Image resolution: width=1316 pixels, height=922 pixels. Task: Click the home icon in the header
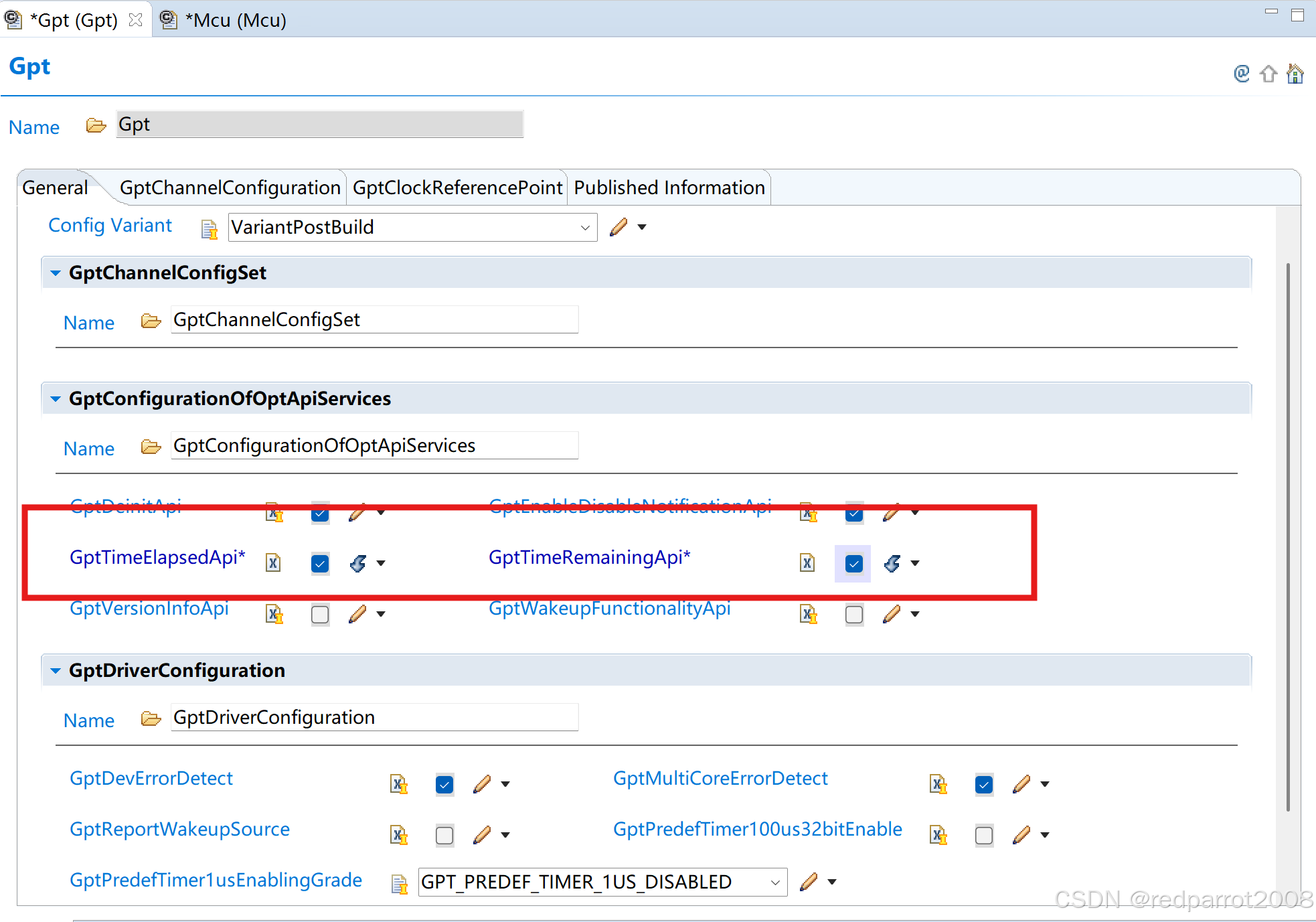pos(1295,74)
